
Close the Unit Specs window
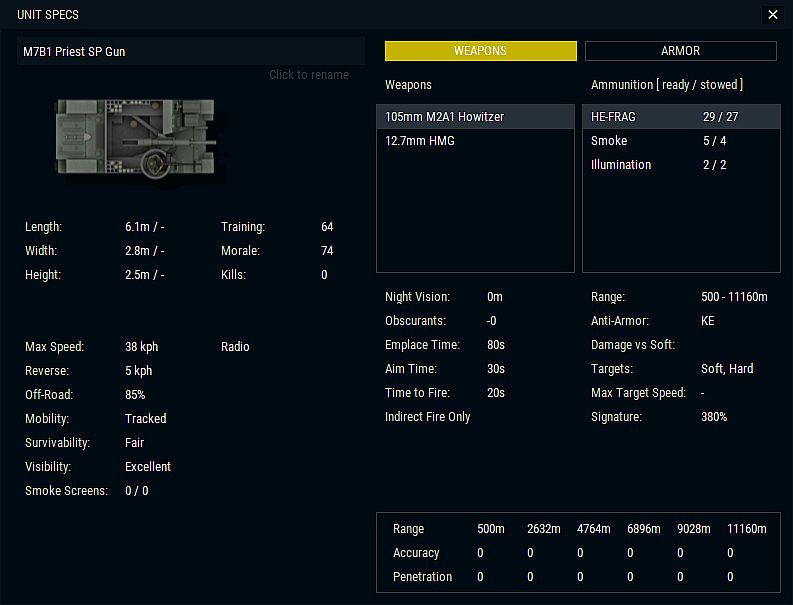pyautogui.click(x=772, y=15)
